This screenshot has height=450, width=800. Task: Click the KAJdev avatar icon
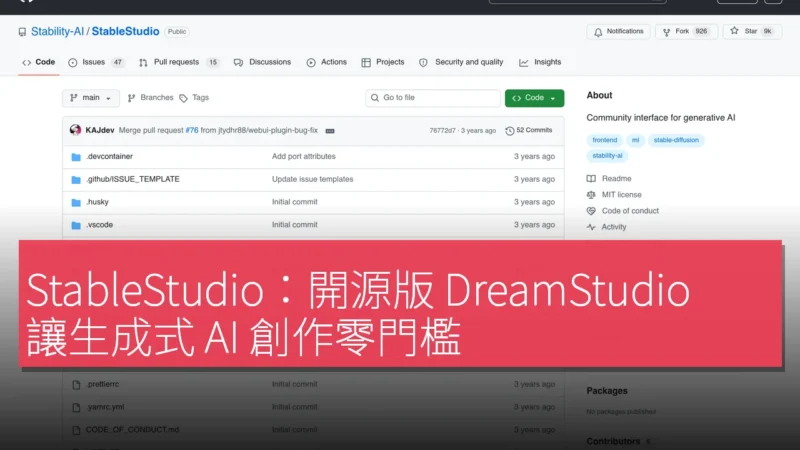76,130
